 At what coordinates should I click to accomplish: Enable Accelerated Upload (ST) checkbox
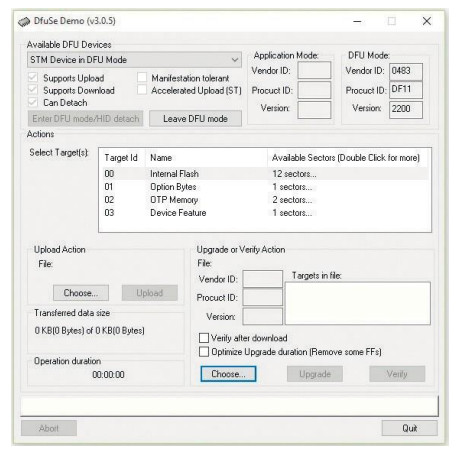142,90
